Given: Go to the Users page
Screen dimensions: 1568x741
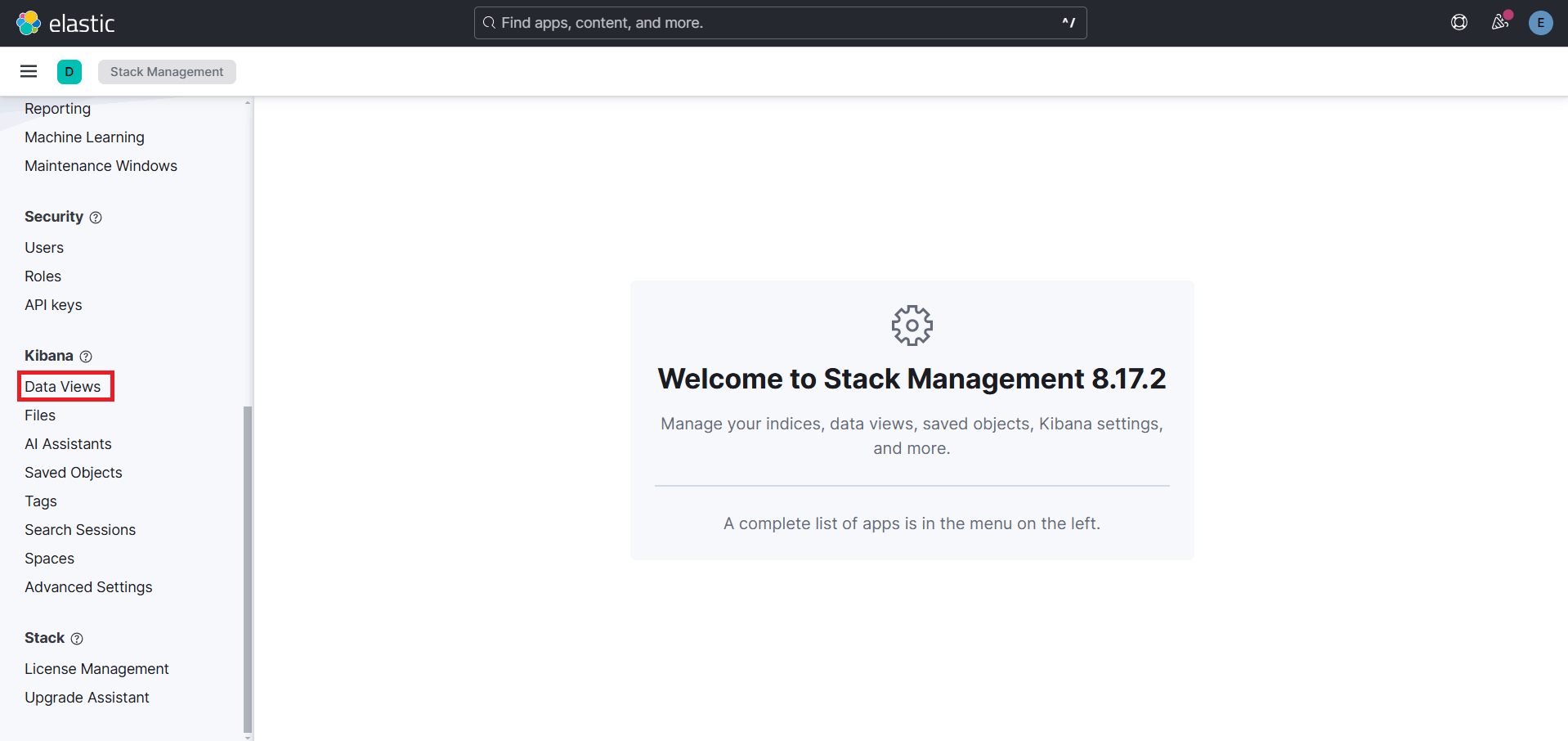Looking at the screenshot, I should pyautogui.click(x=44, y=248).
